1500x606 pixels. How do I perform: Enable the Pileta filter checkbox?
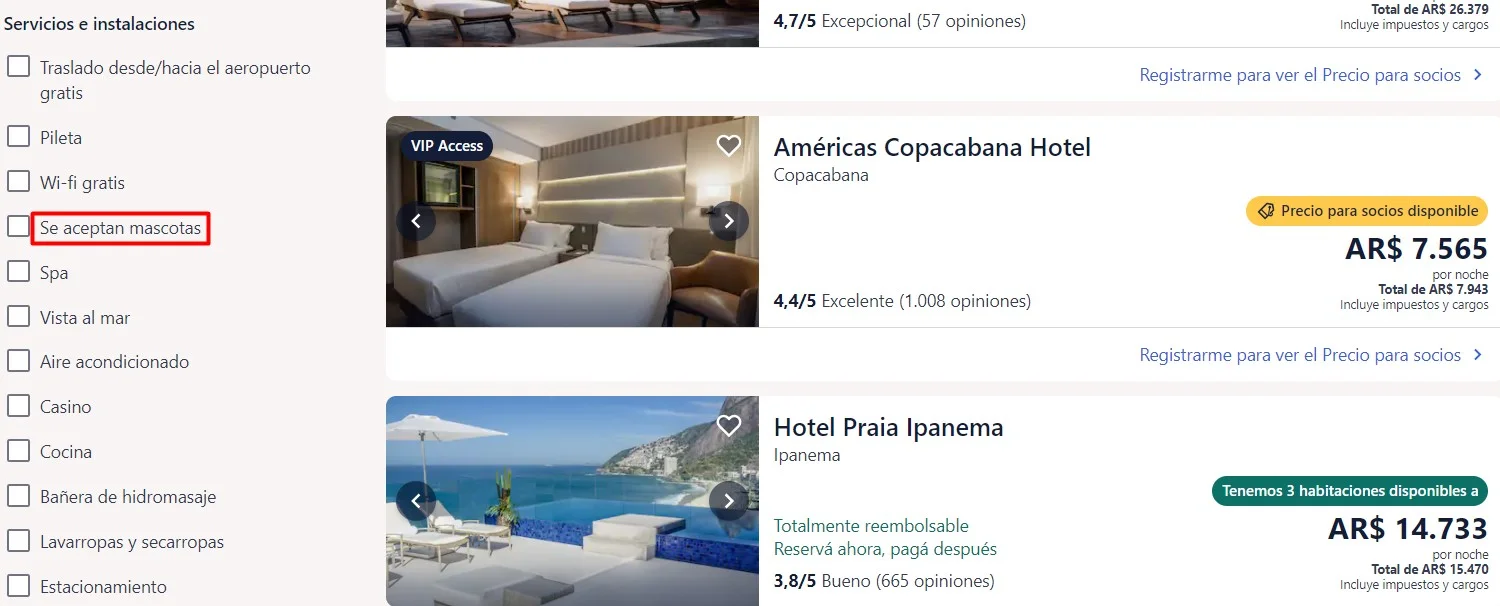[x=18, y=137]
